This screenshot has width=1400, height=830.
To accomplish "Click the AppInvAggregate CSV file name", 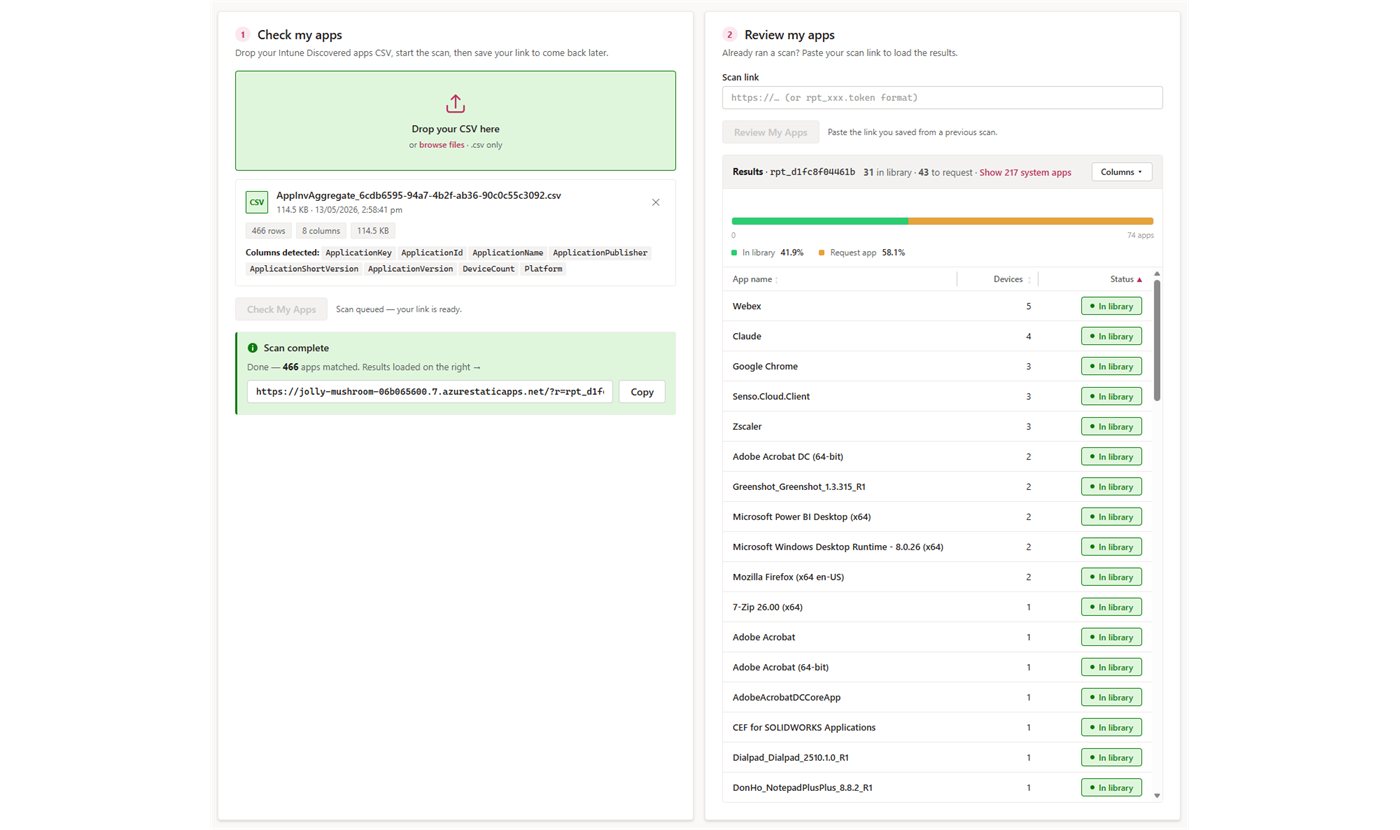I will click(x=418, y=195).
